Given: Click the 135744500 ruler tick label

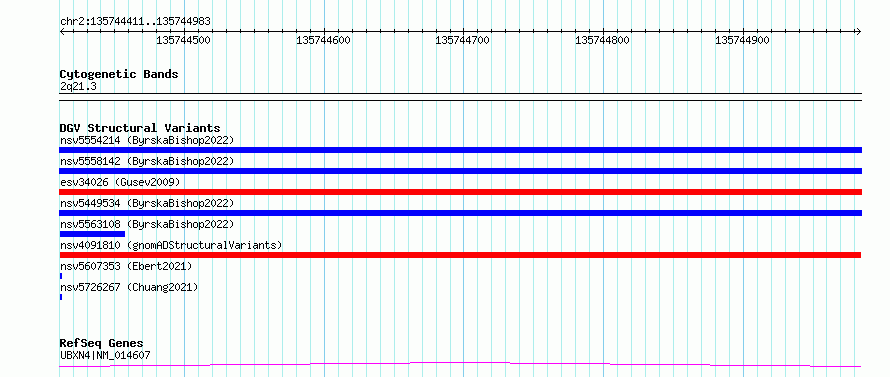Looking at the screenshot, I should click(183, 40).
